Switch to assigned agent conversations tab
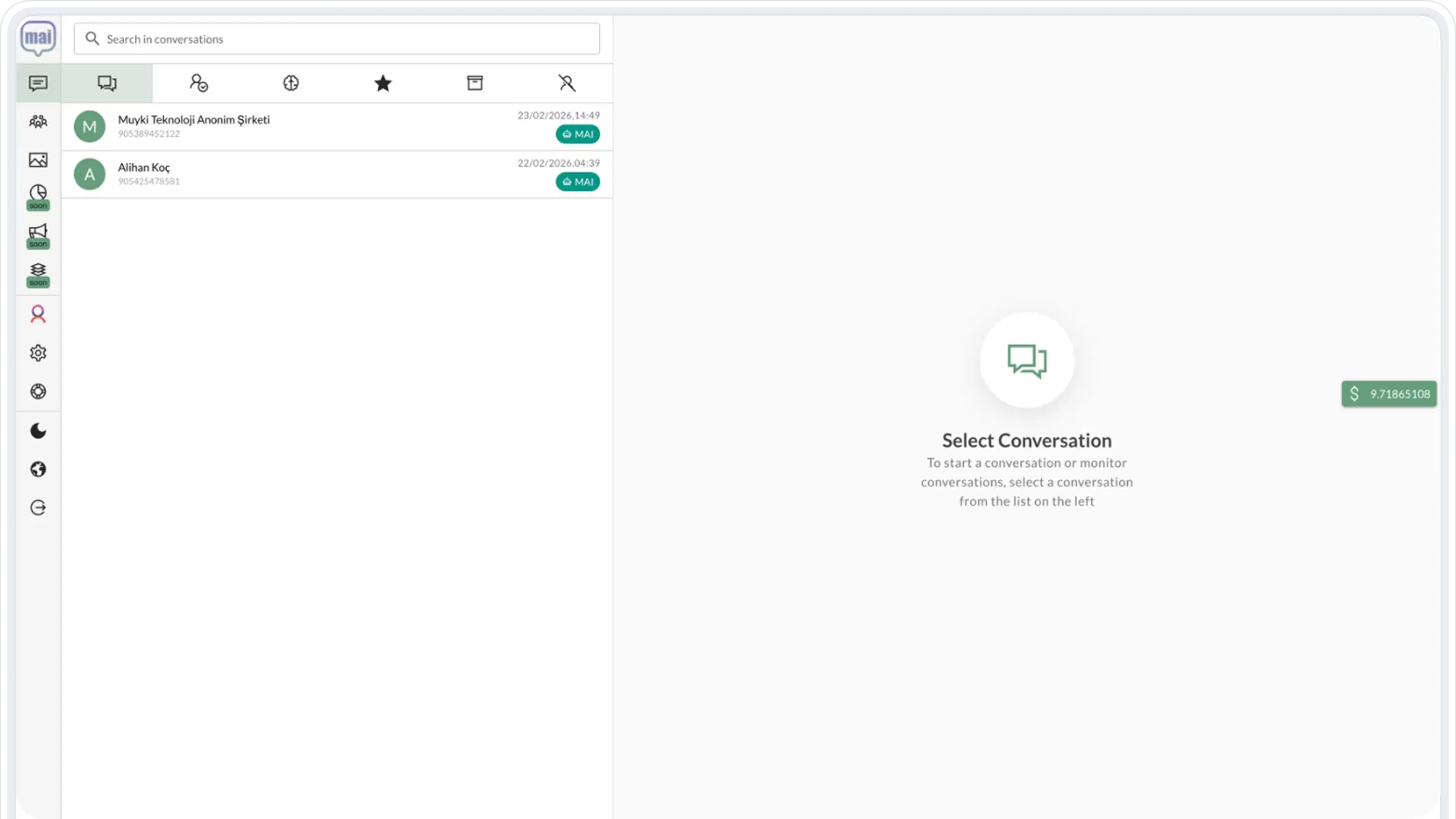Screen dimensions: 1456x819 coord(198,83)
